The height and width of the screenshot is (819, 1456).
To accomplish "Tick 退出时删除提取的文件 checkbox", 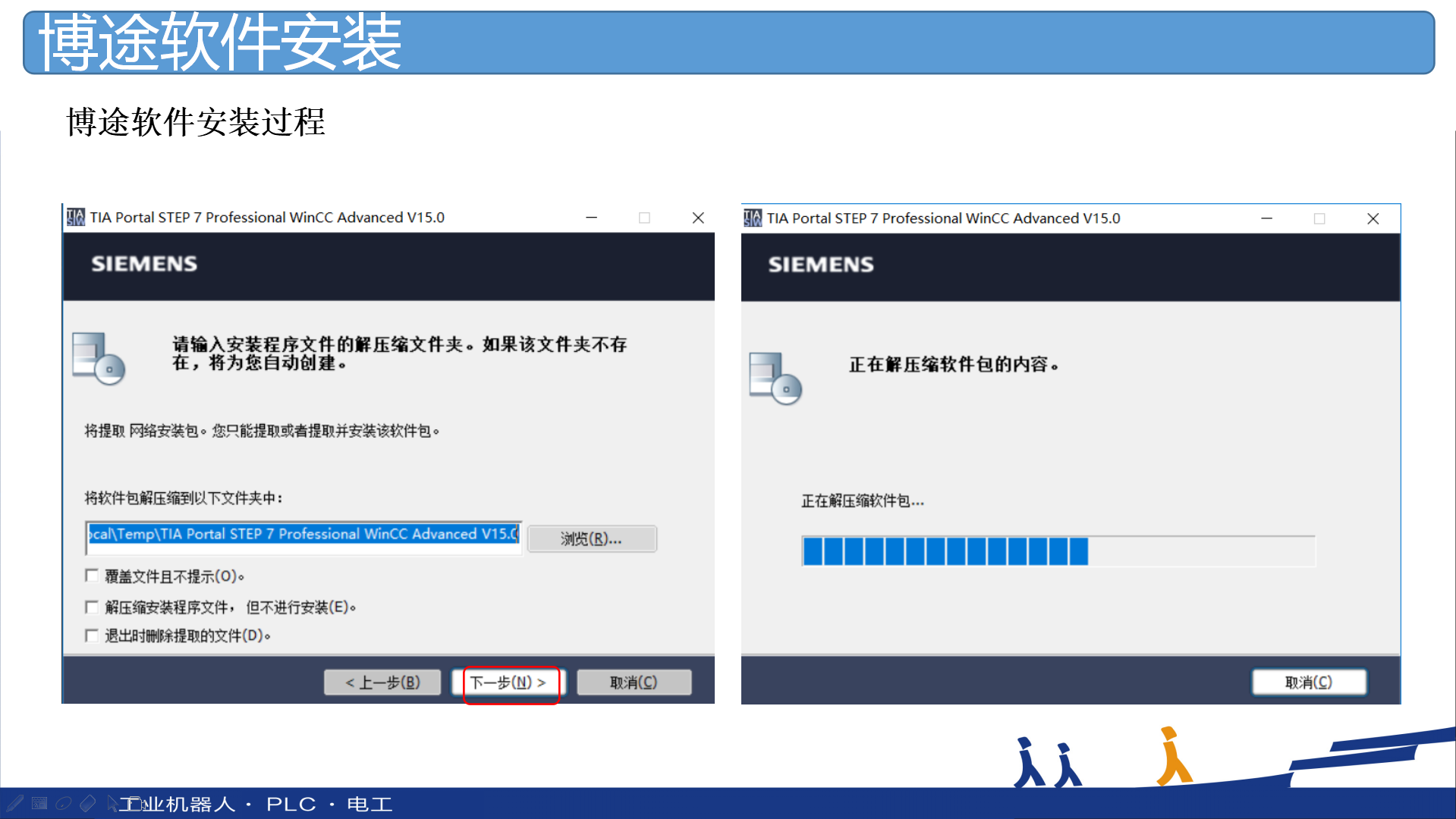I will click(x=92, y=635).
